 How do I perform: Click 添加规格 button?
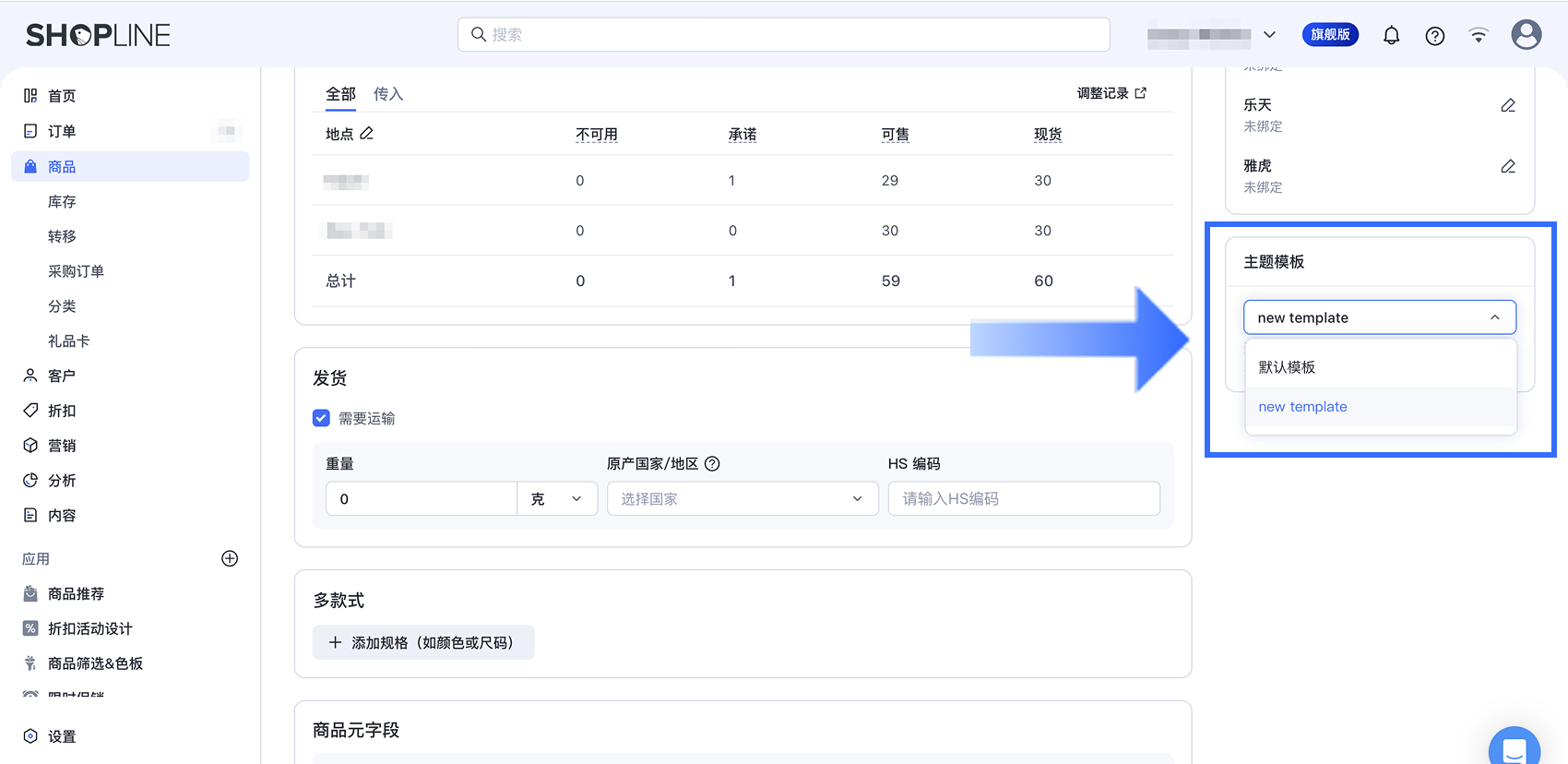[x=423, y=642]
